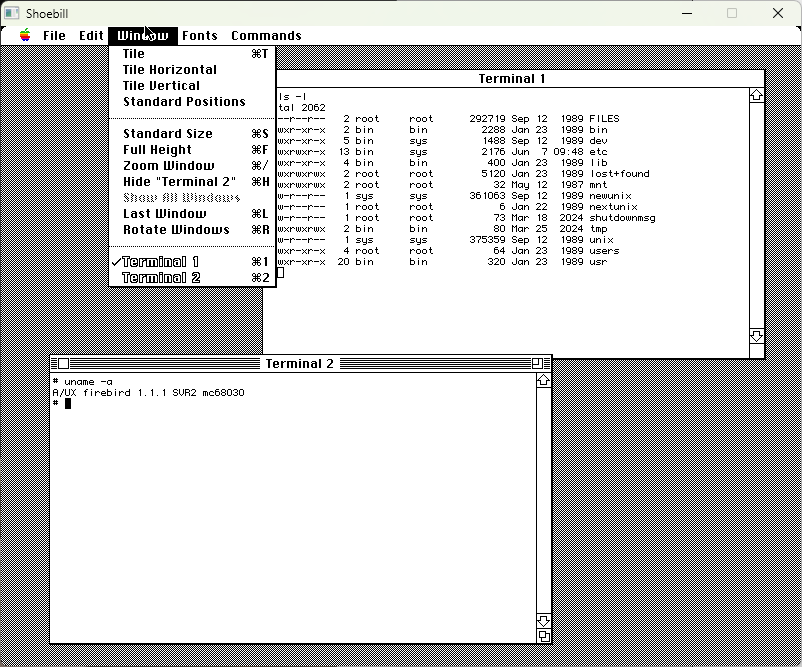Choose Last Window menu item

point(192,213)
